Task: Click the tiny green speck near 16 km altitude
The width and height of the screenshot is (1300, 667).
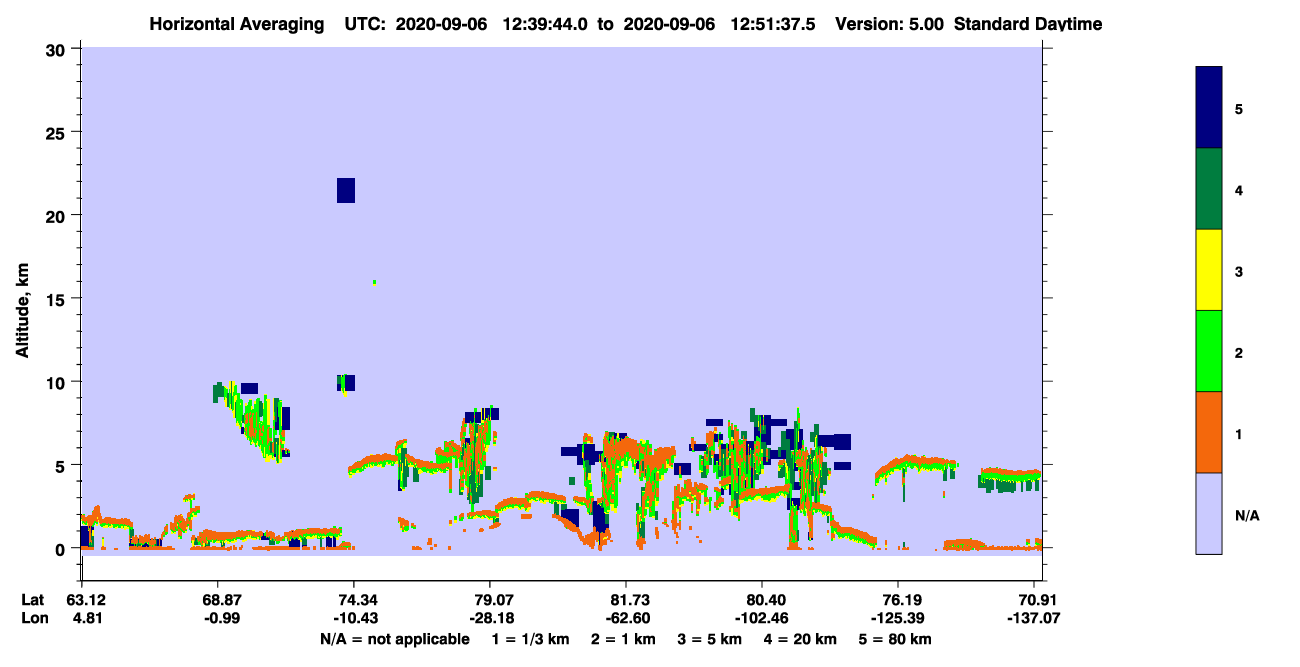Action: 374,282
